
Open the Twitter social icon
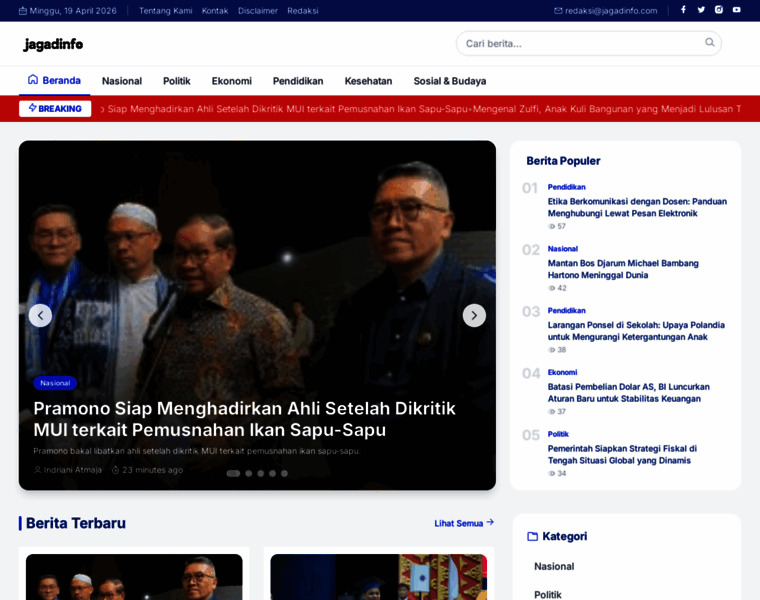click(x=701, y=10)
